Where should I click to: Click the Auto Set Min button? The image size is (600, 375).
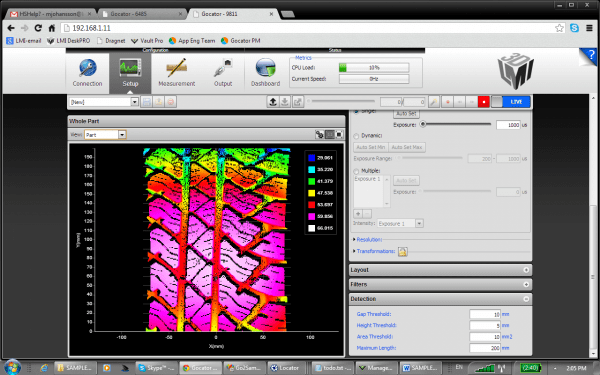tap(370, 147)
